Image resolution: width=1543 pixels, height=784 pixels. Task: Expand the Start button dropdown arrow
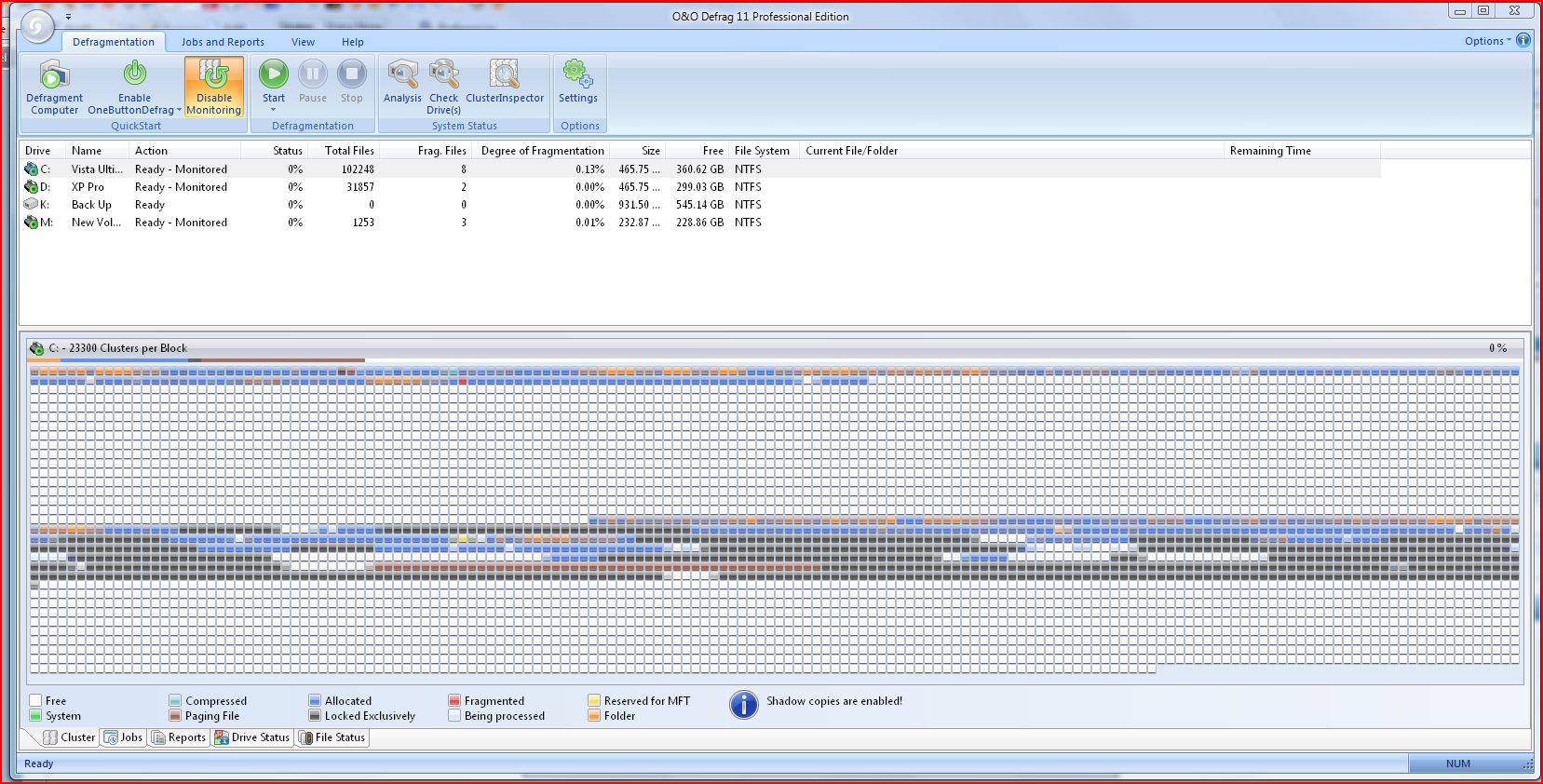274,110
